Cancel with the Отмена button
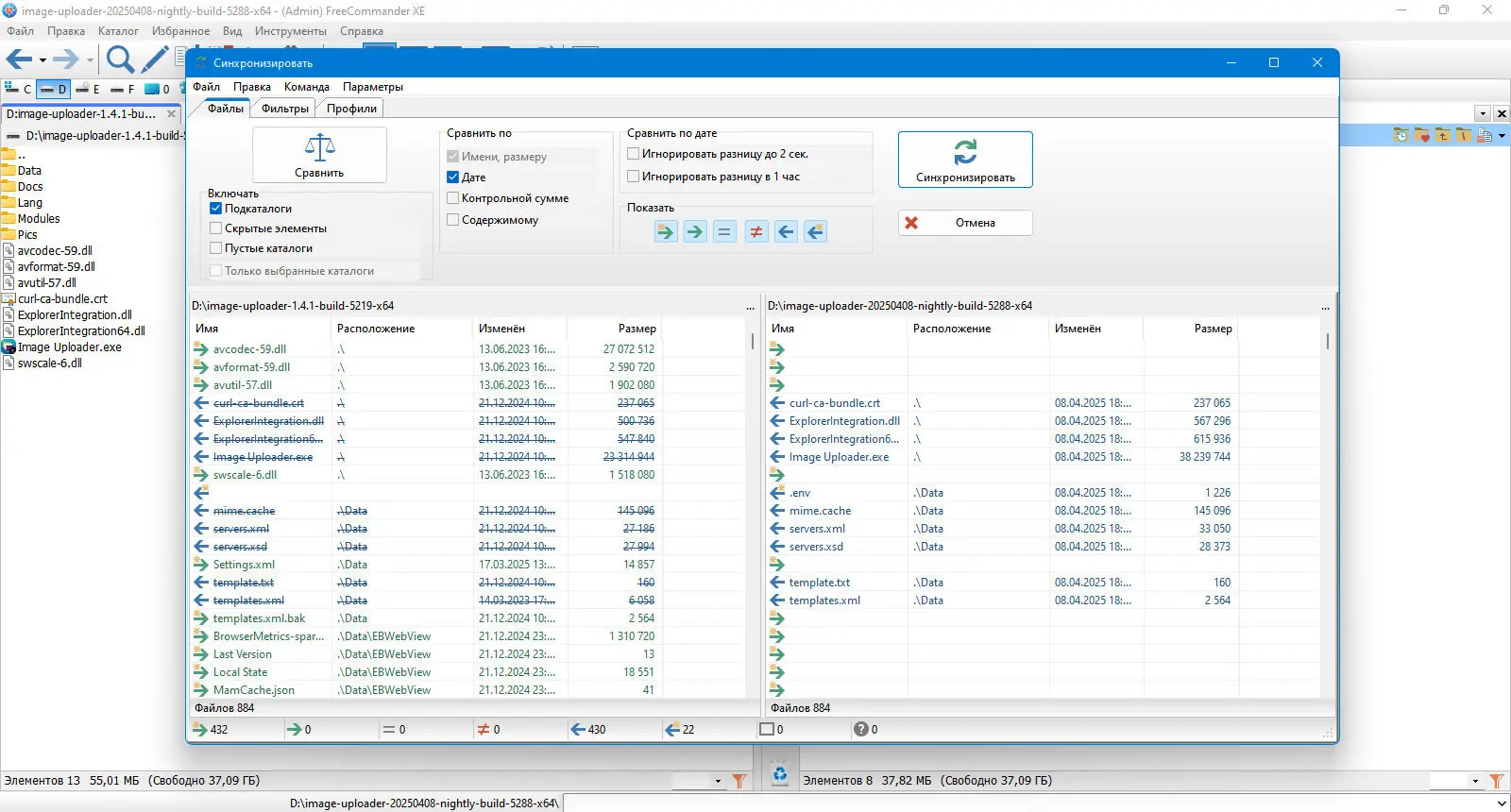The width and height of the screenshot is (1511, 812). (x=965, y=223)
